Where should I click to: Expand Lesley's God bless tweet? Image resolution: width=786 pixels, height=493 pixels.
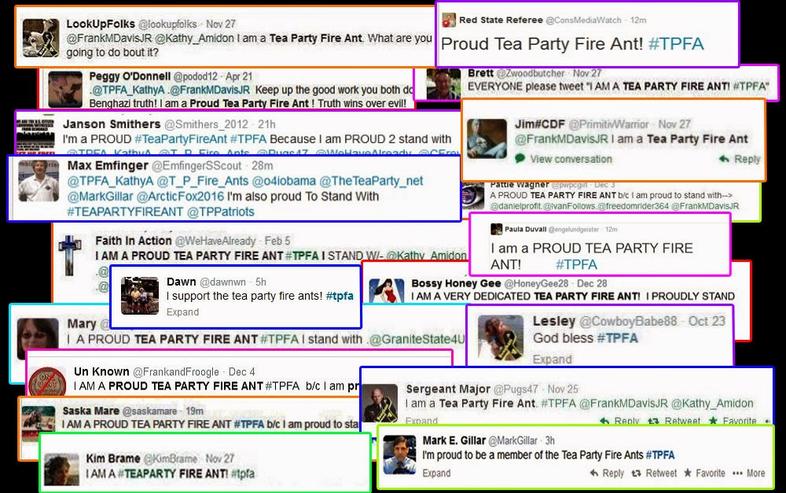coord(552,359)
